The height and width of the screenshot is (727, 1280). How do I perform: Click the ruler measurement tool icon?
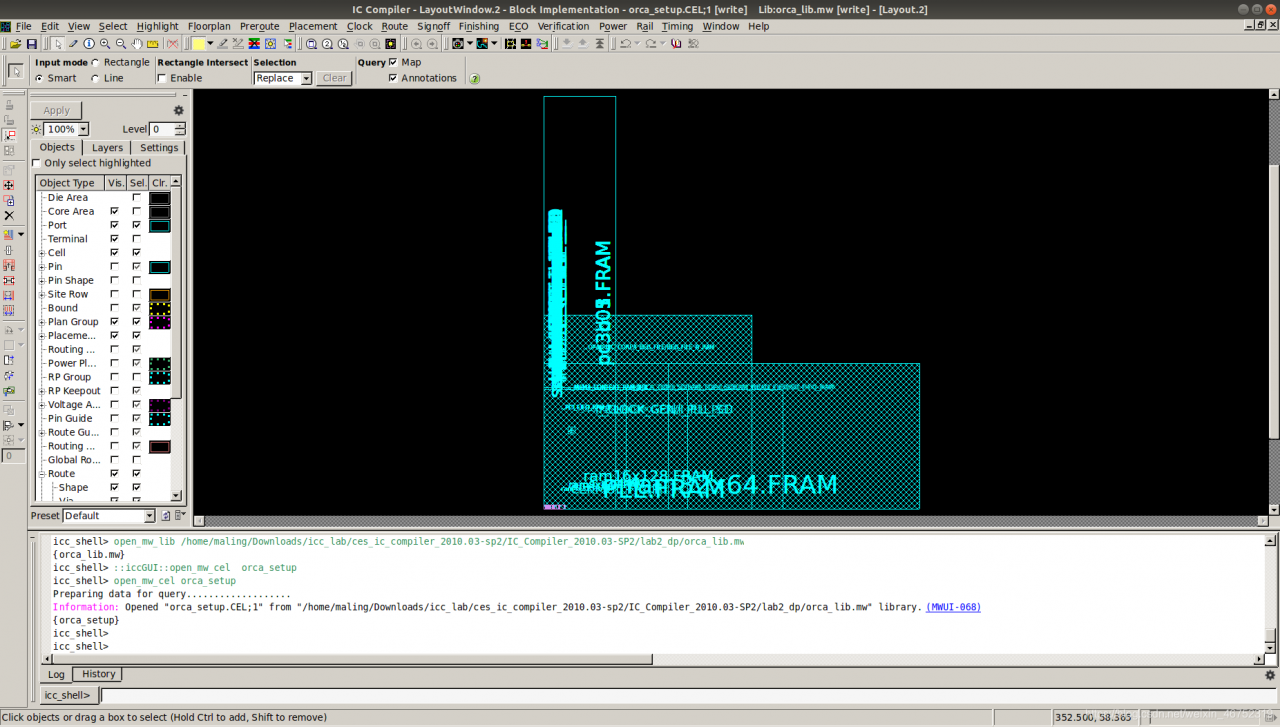point(153,44)
